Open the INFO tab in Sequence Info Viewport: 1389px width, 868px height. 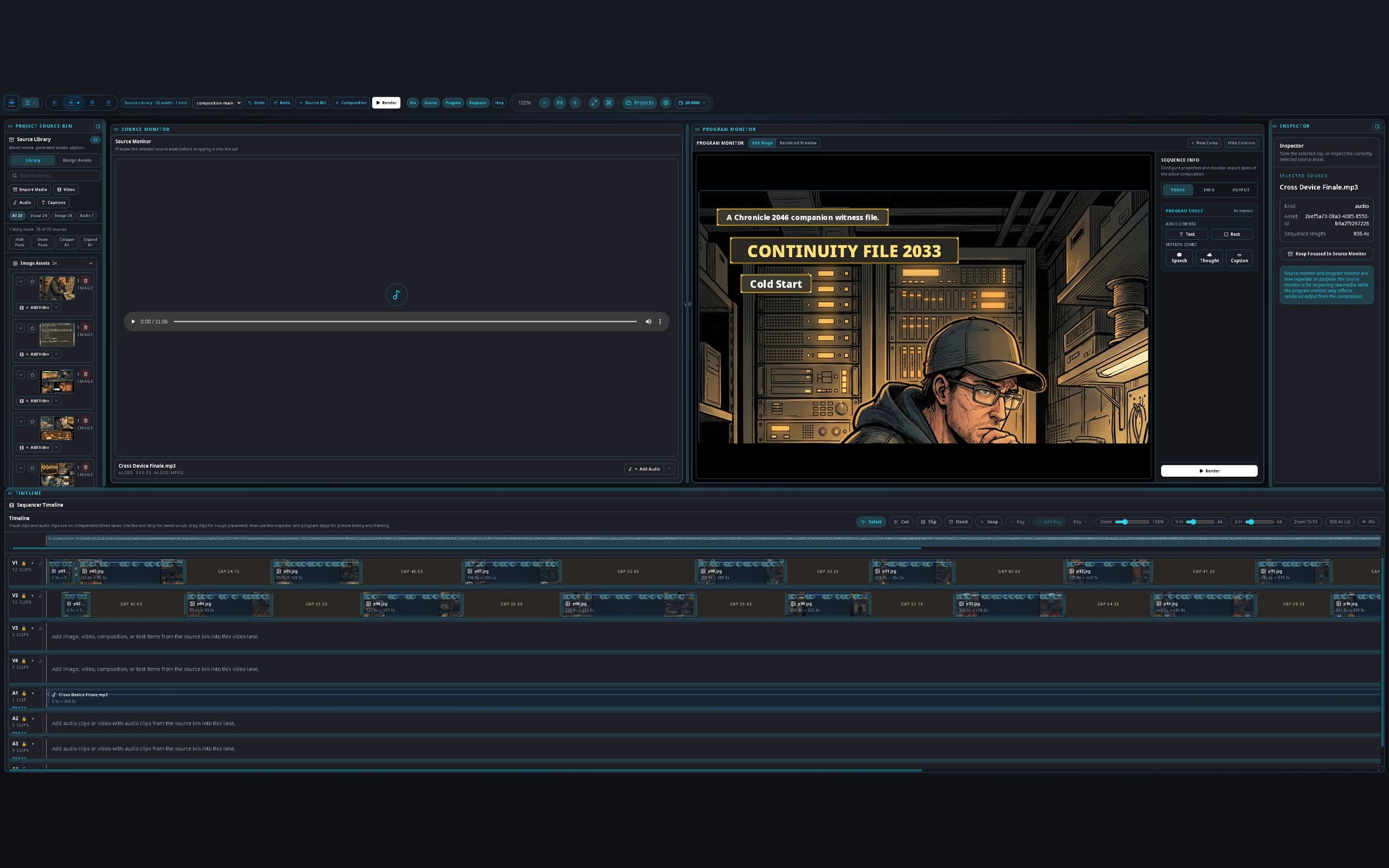pos(1209,190)
